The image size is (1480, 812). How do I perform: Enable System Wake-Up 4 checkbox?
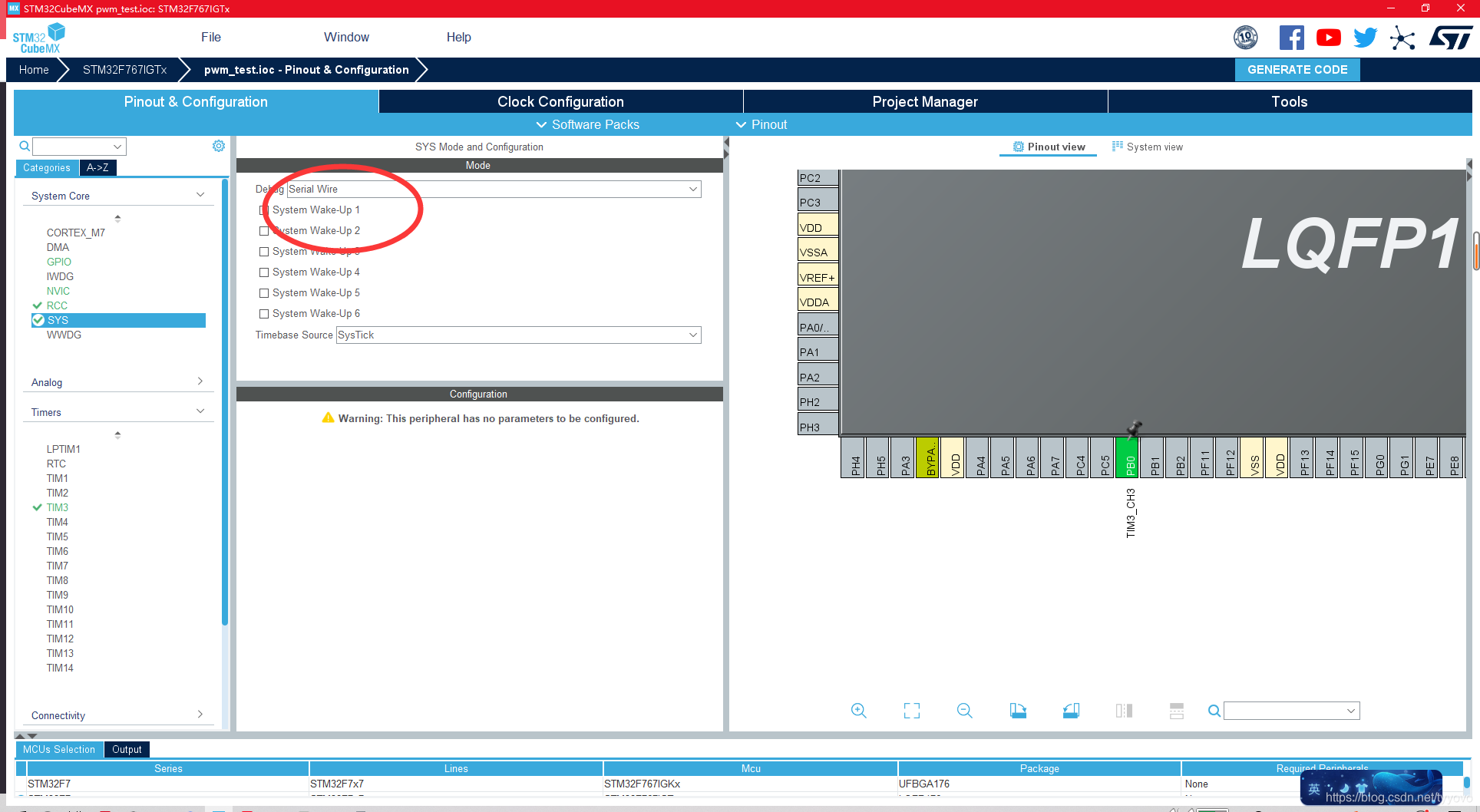[x=264, y=272]
